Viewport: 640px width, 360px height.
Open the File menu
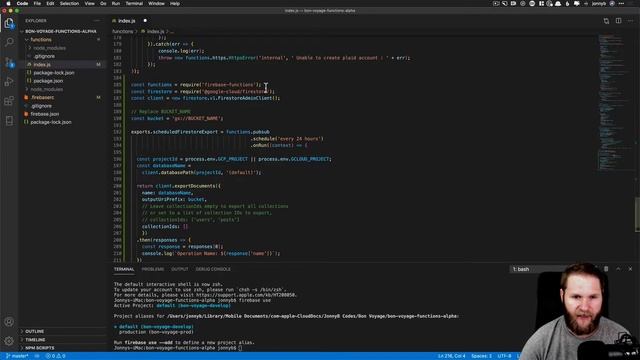click(37, 3)
